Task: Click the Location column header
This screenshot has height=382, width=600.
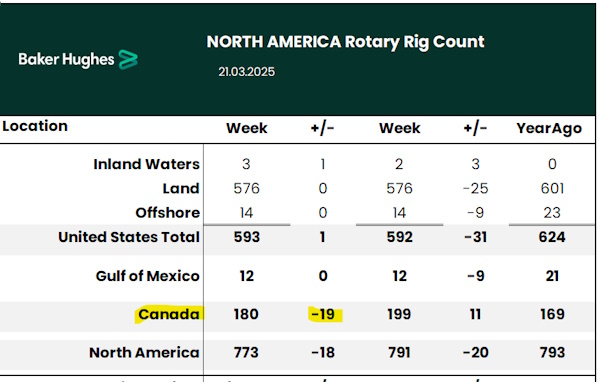Action: click(x=35, y=126)
